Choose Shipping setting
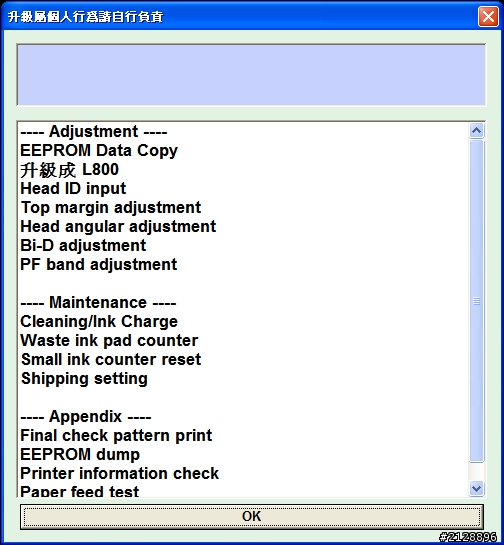The image size is (504, 545). coord(84,379)
